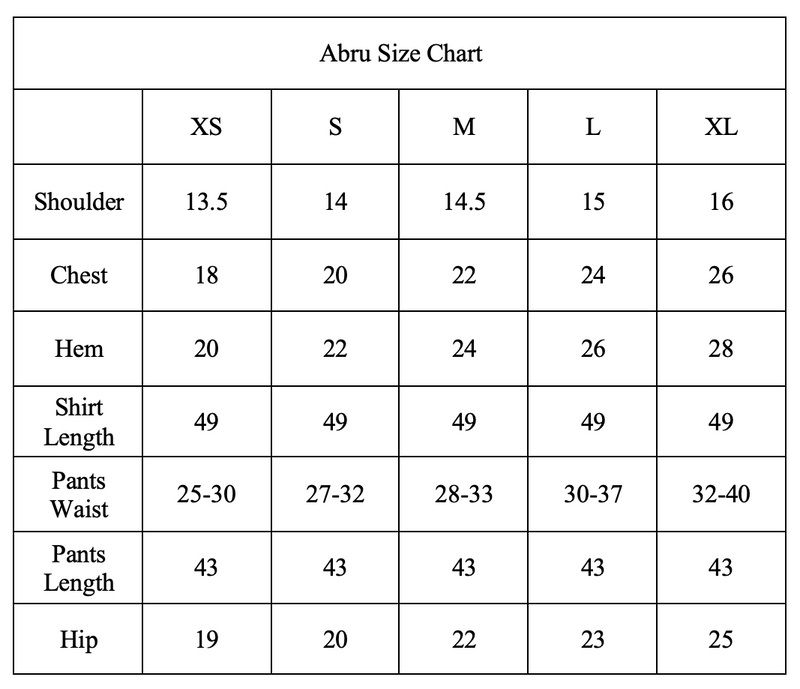Select the XS column header
800x689 pixels.
tap(206, 127)
